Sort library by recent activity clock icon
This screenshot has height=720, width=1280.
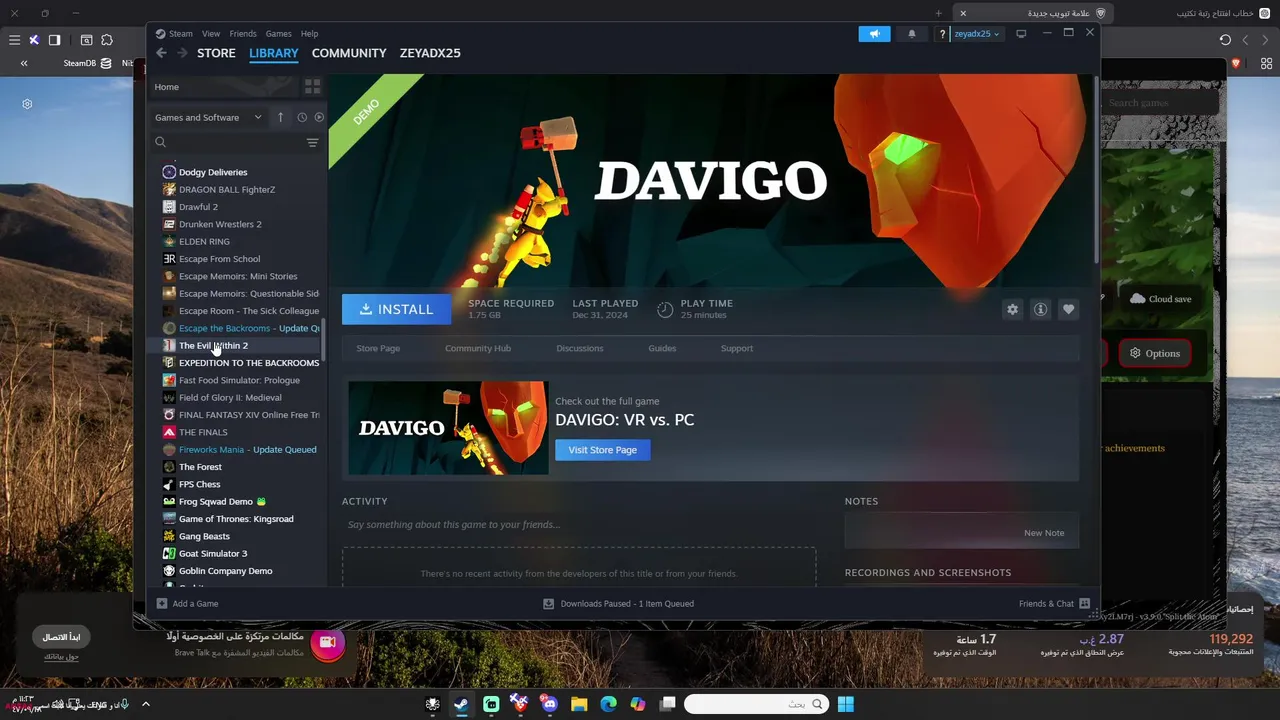click(x=302, y=117)
